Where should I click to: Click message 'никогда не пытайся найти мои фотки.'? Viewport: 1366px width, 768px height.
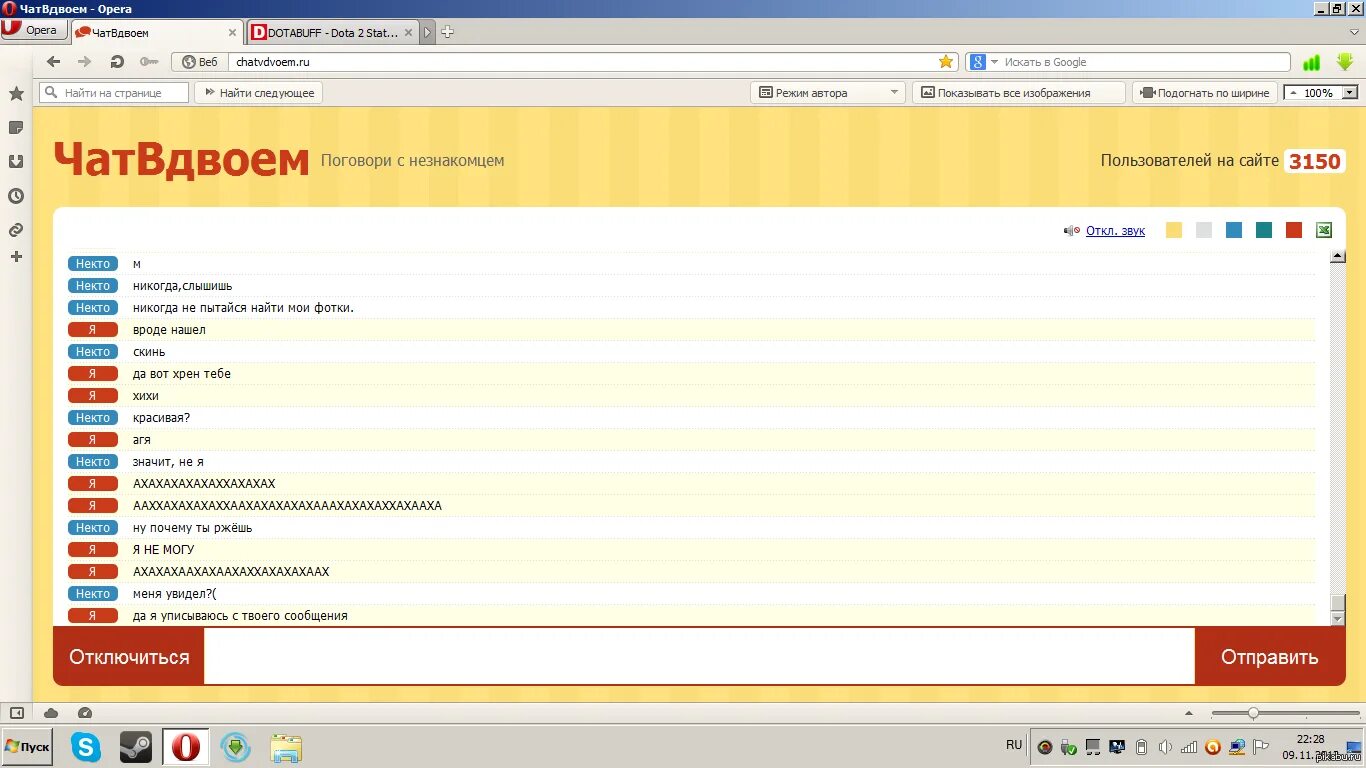coord(243,308)
